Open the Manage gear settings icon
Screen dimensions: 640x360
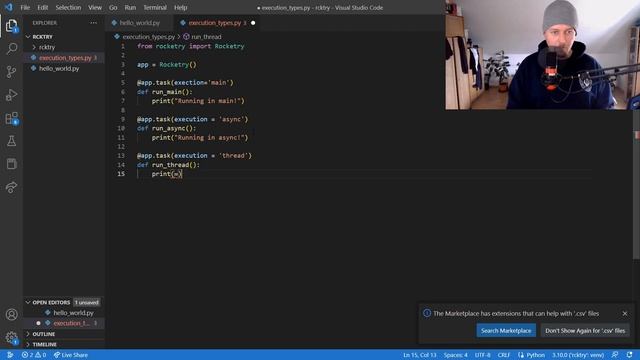pyautogui.click(x=11, y=338)
